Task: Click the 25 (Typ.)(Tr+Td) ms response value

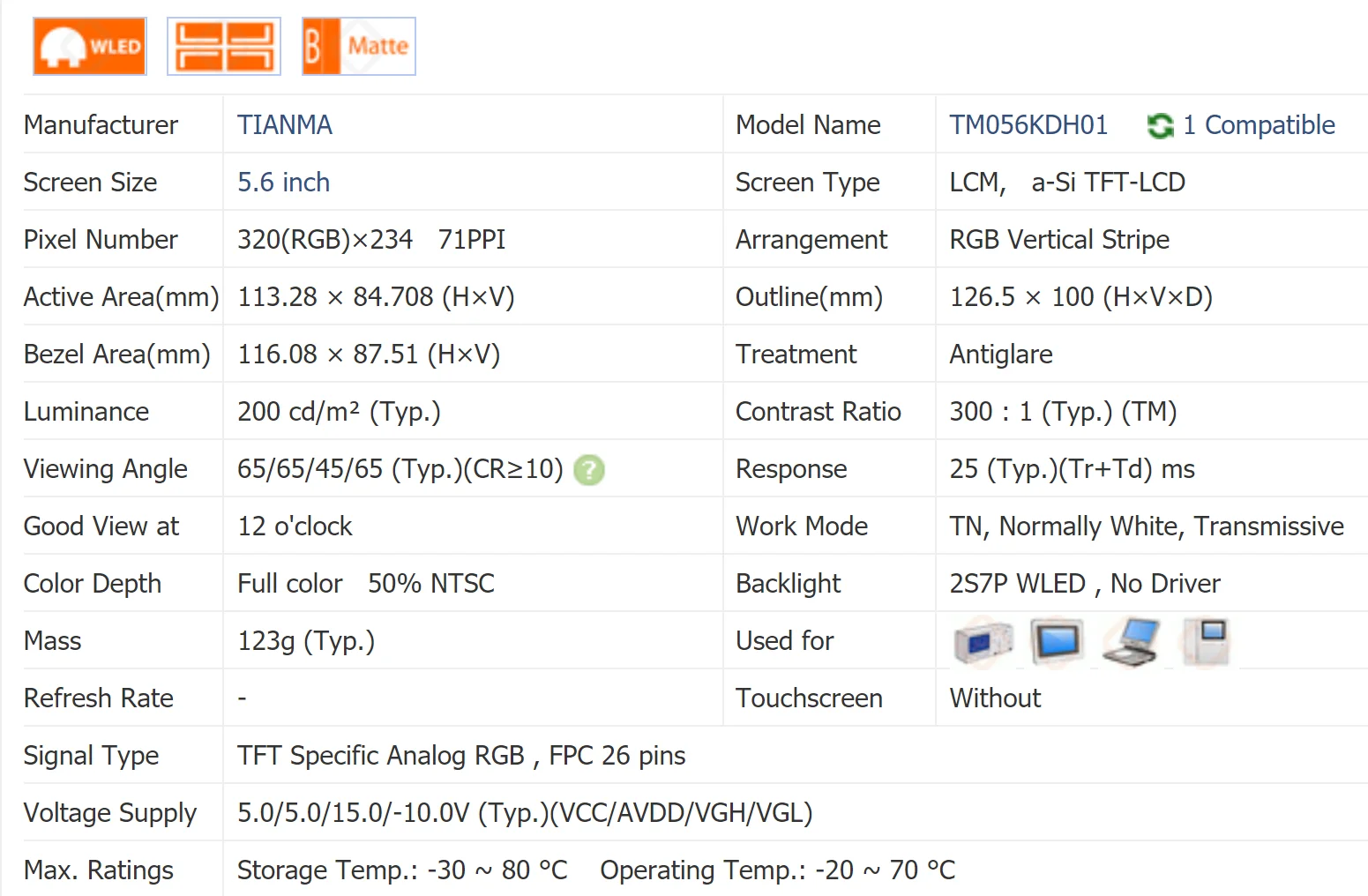Action: (1072, 469)
